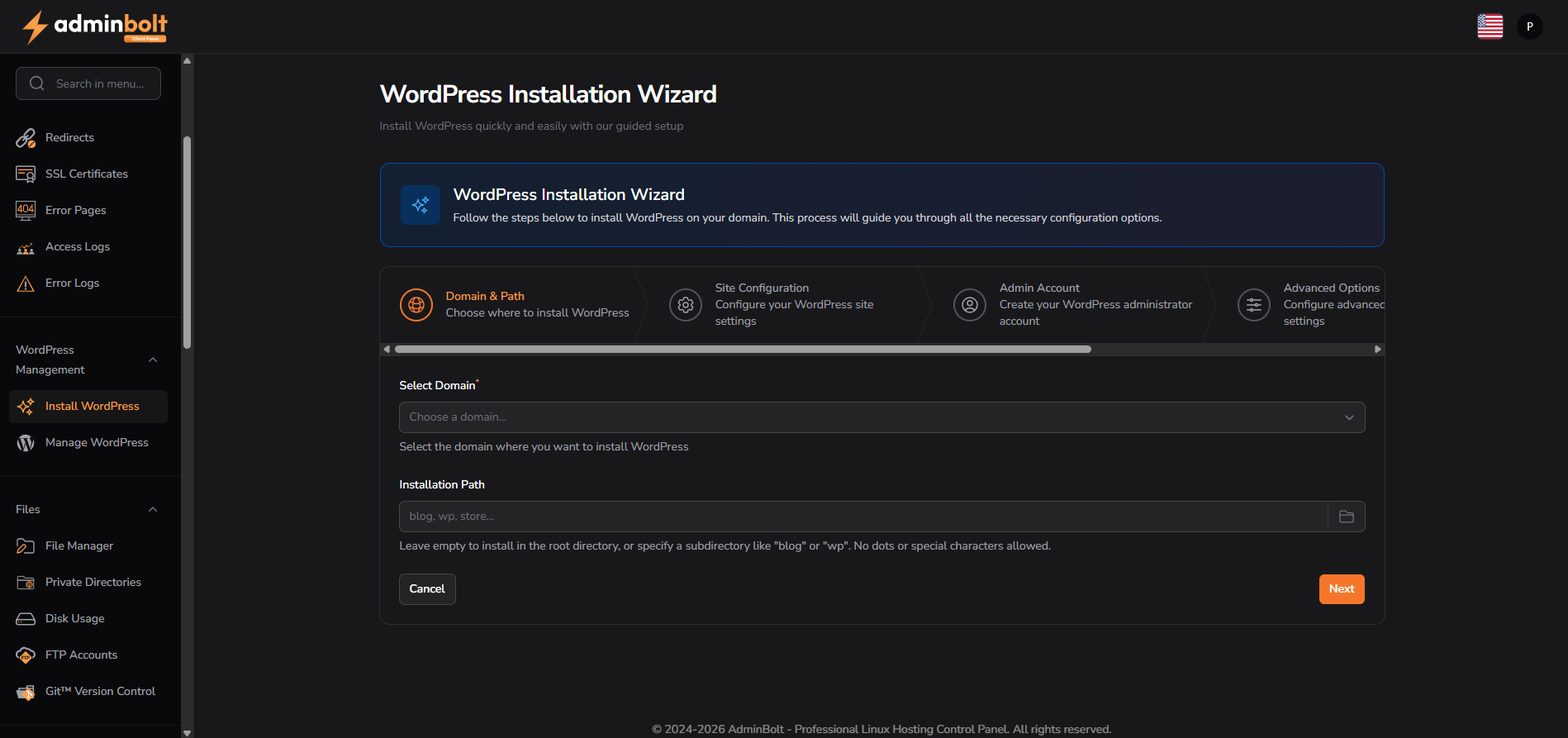Click the sidebar scrollbar down arrow
The width and height of the screenshot is (1568, 738).
point(188,732)
